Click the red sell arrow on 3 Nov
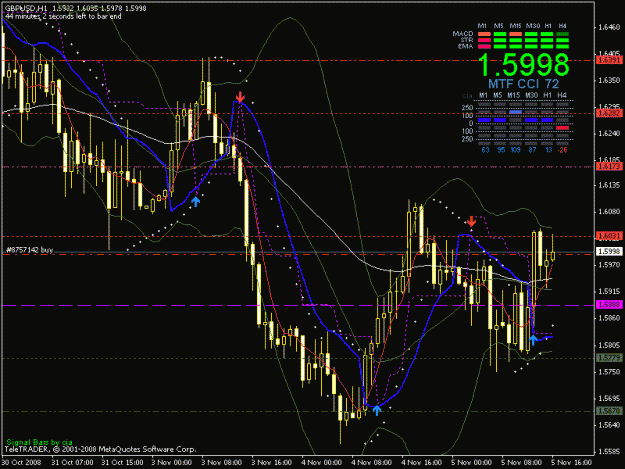 240,97
